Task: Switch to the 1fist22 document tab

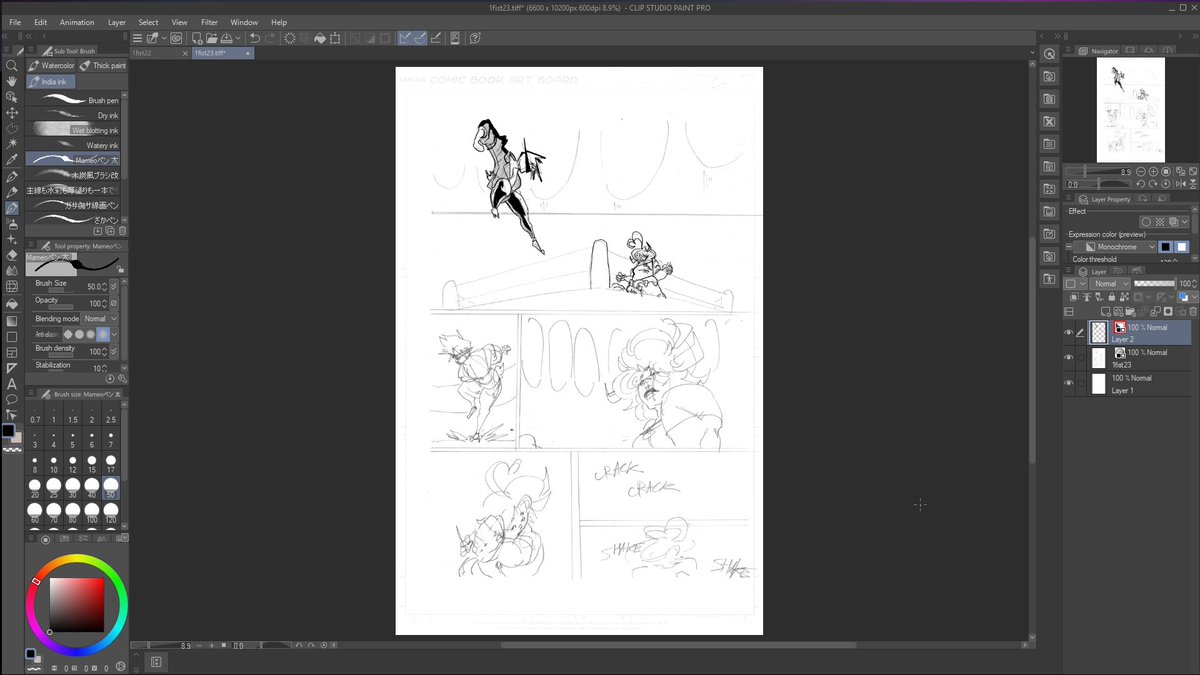Action: (x=159, y=53)
